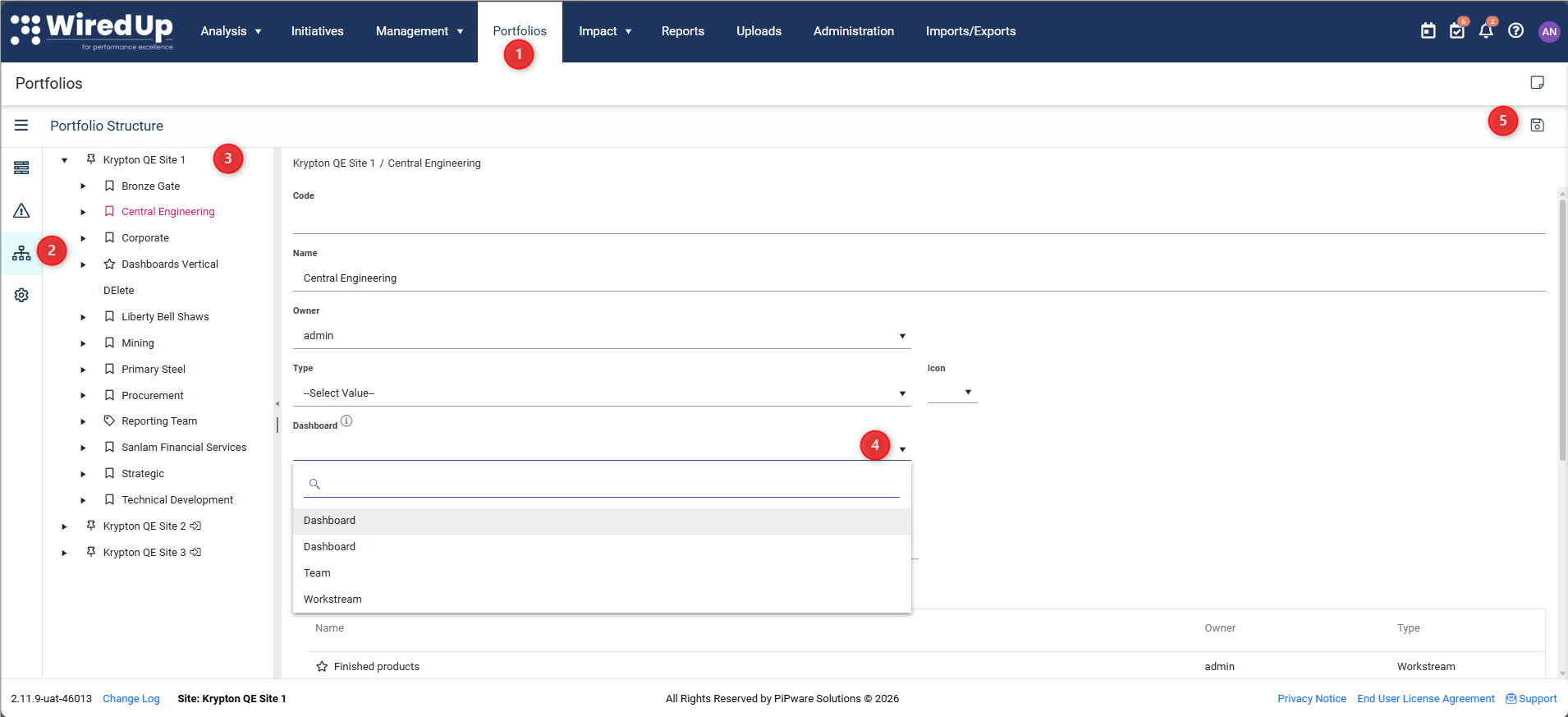Go to the Initiatives tab

[317, 31]
